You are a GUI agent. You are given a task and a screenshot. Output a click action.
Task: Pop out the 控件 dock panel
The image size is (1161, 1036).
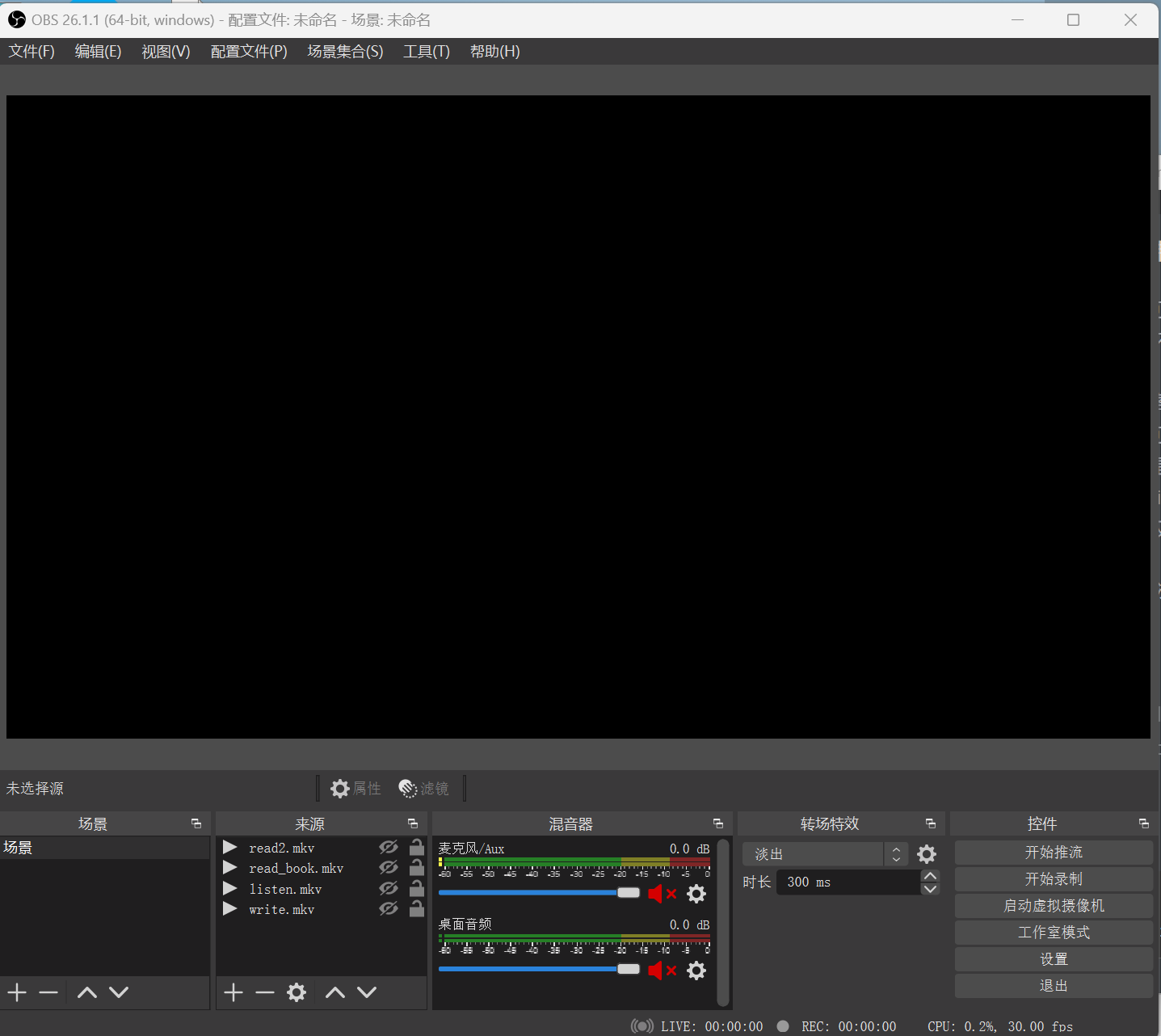1144,823
